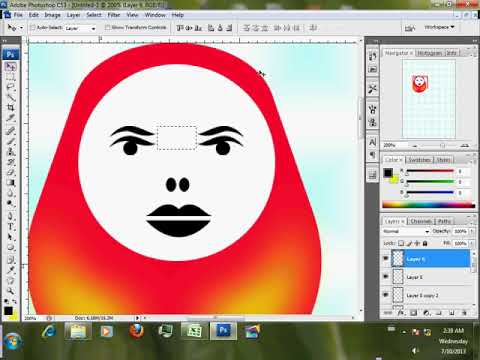Click the create new layer icon
Screen dimensions: 480x360
[x=451, y=313]
